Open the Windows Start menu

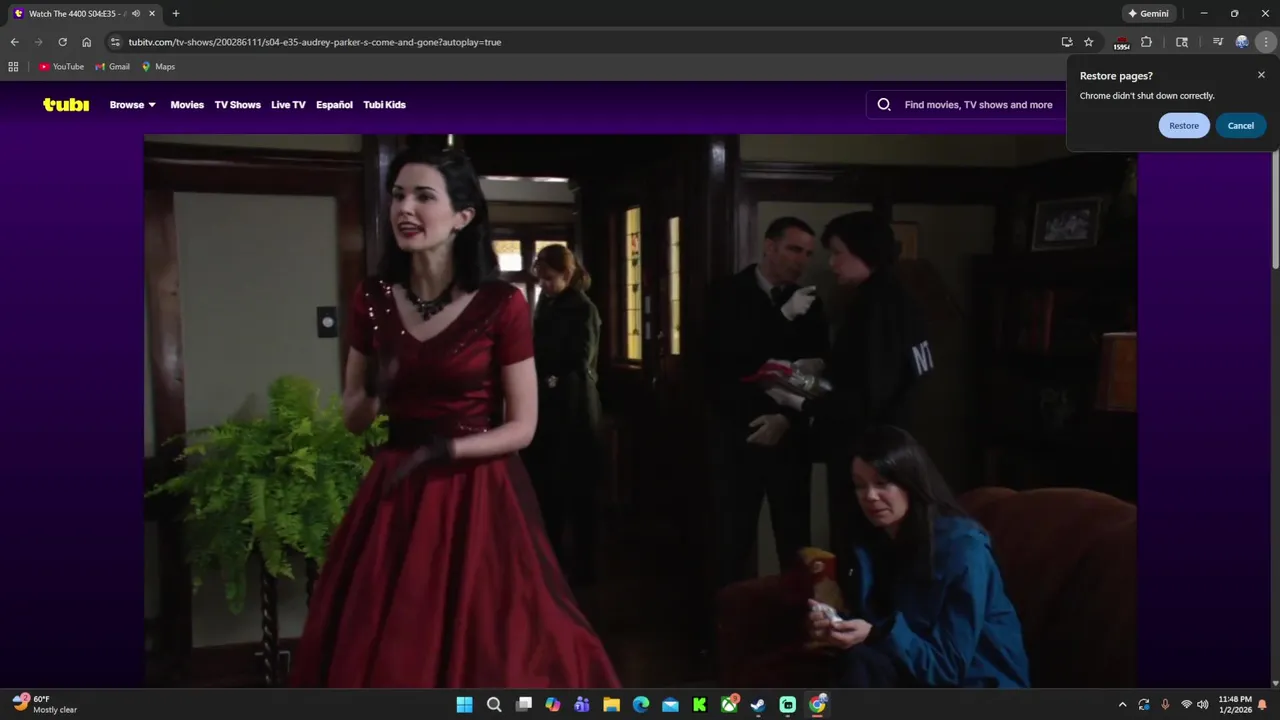[x=464, y=705]
